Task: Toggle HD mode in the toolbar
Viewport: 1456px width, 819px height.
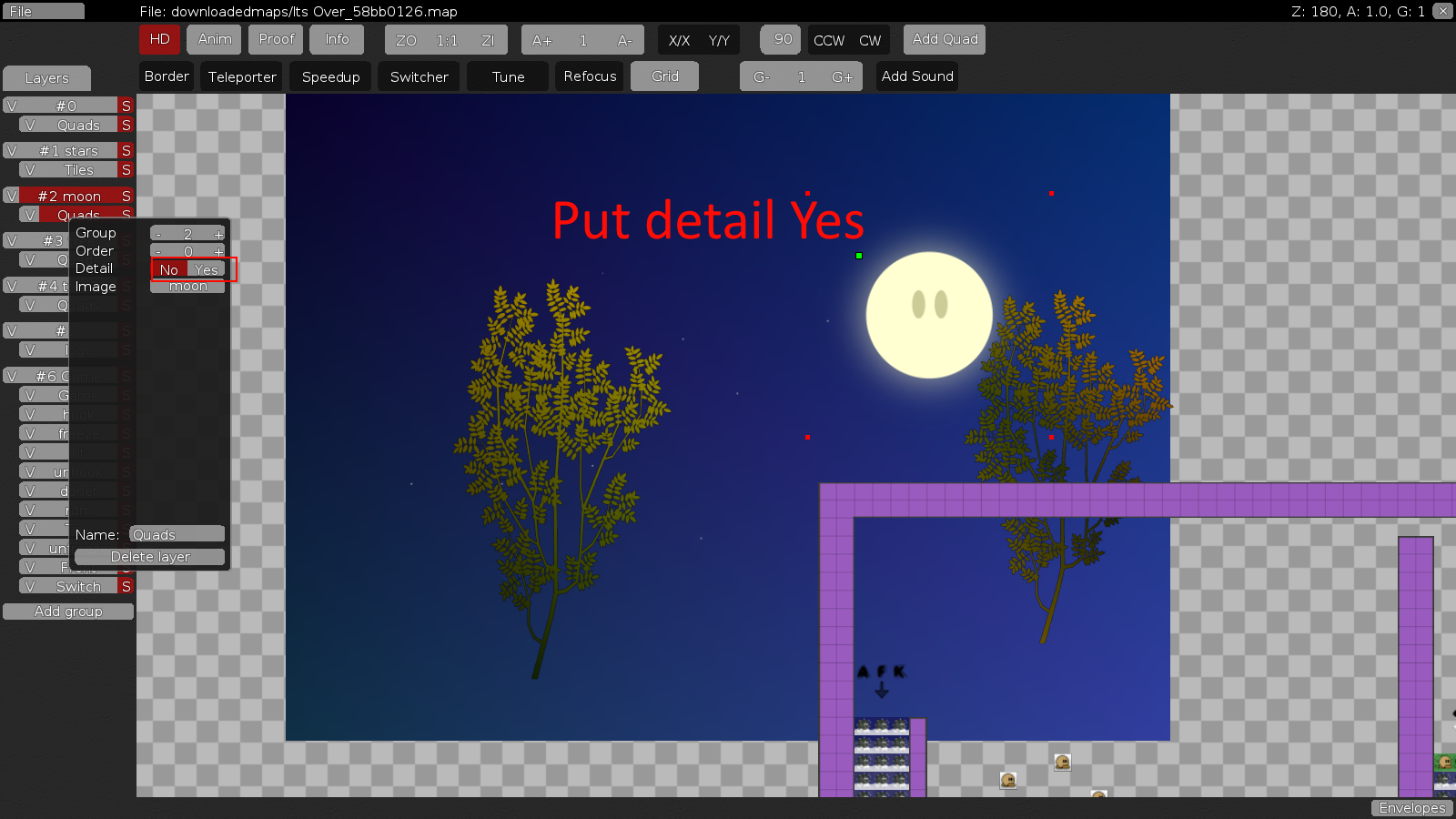Action: click(x=159, y=40)
